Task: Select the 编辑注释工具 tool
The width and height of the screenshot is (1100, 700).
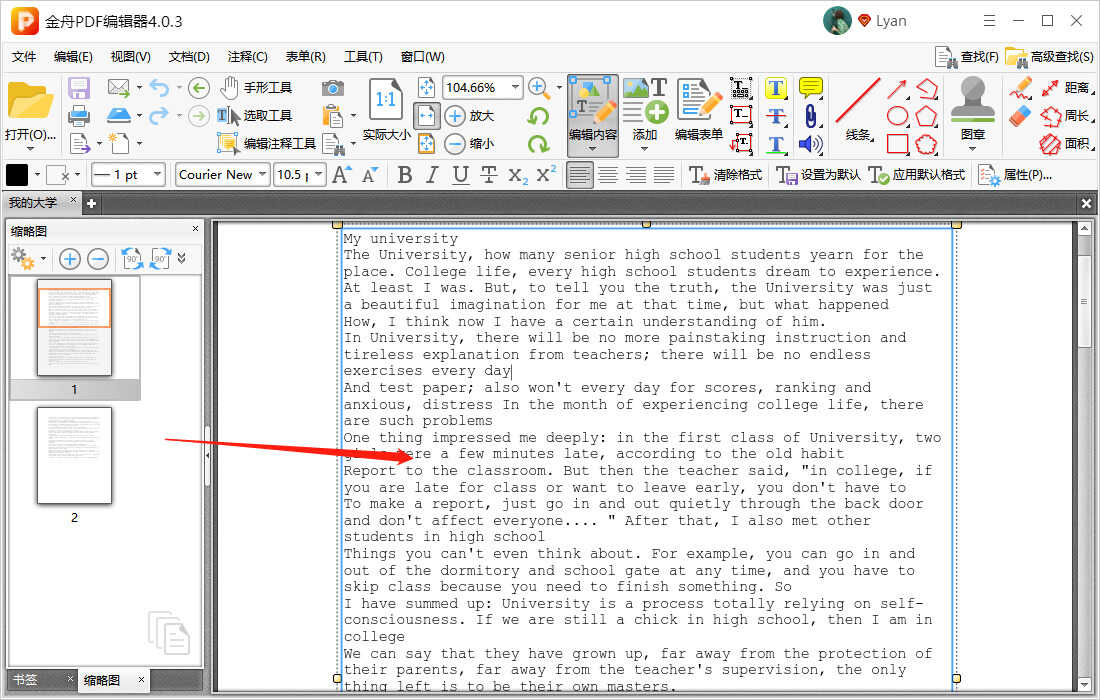Action: (266, 143)
